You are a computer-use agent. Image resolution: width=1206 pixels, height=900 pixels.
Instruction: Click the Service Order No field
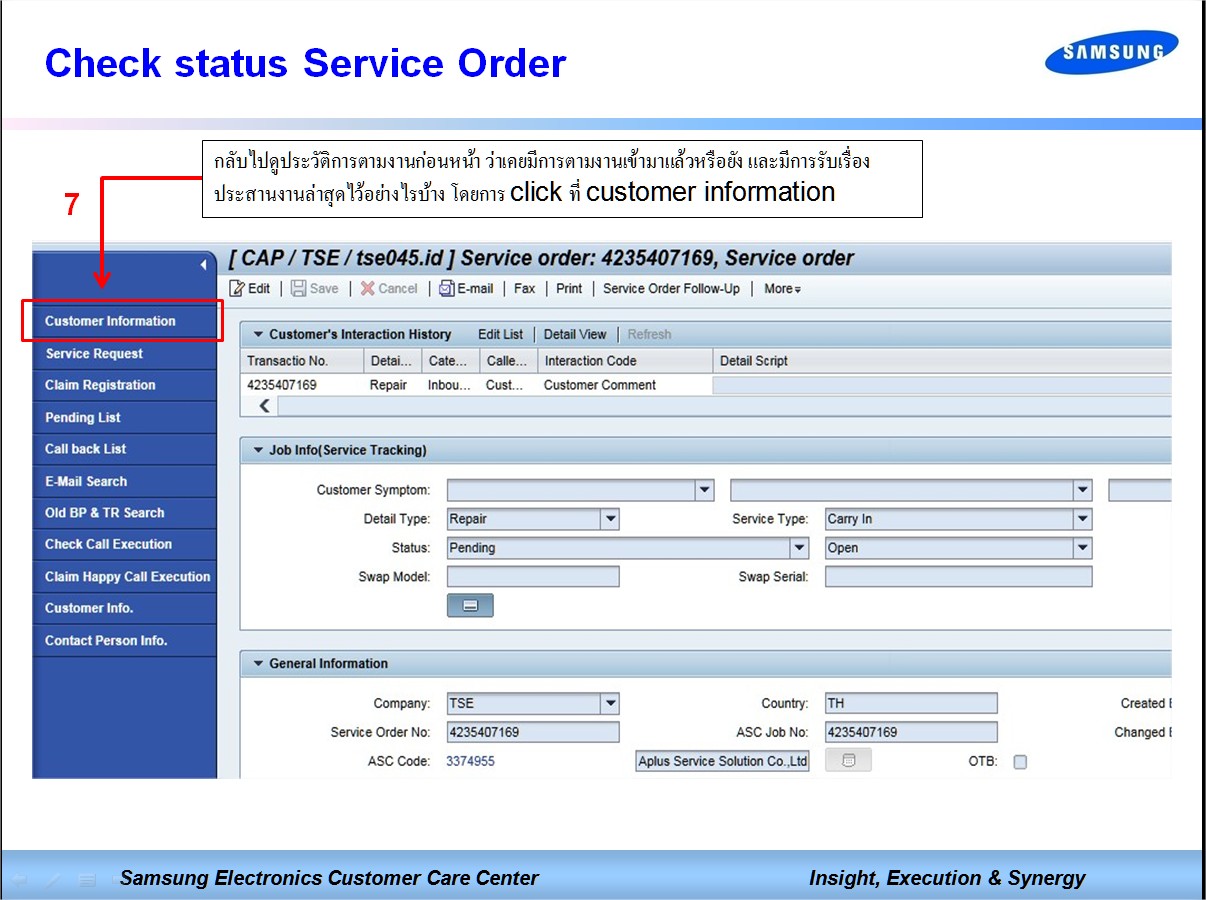[533, 732]
